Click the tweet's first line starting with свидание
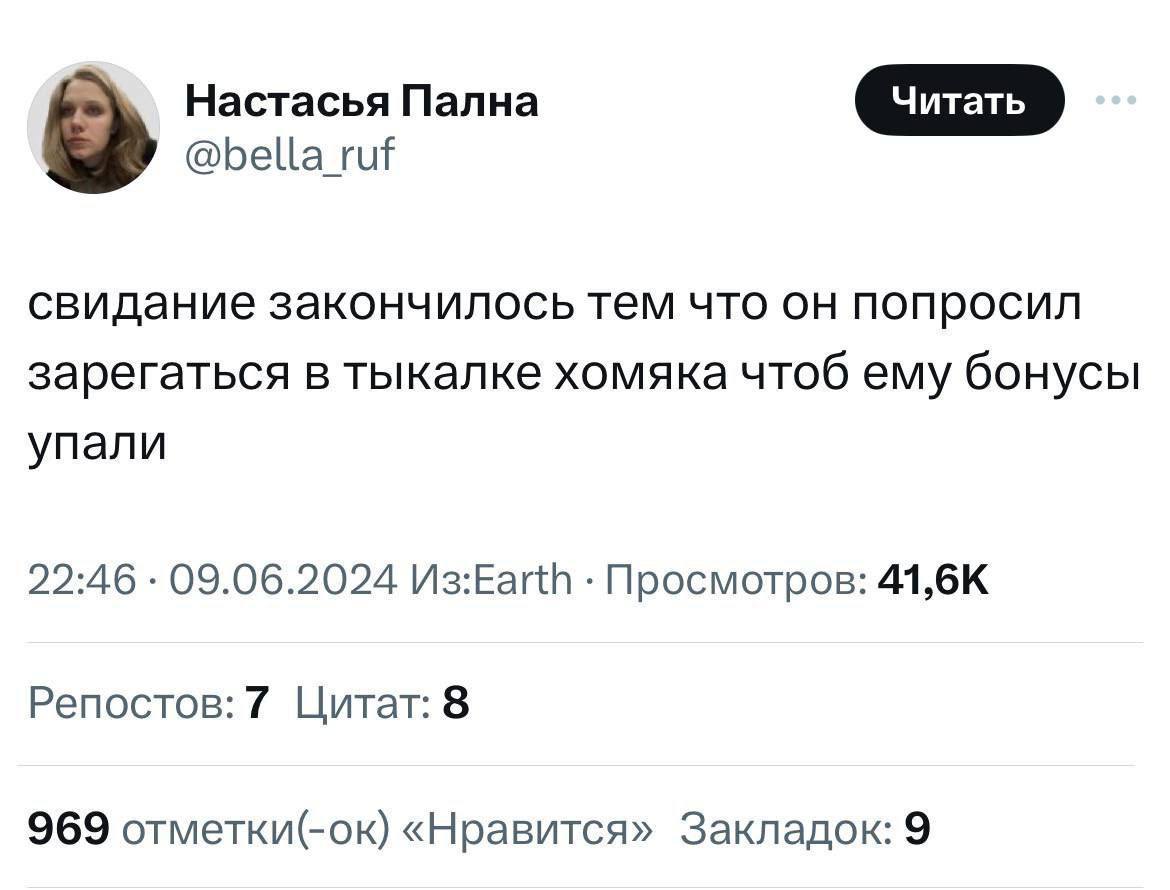The image size is (1170, 890). pos(555,305)
